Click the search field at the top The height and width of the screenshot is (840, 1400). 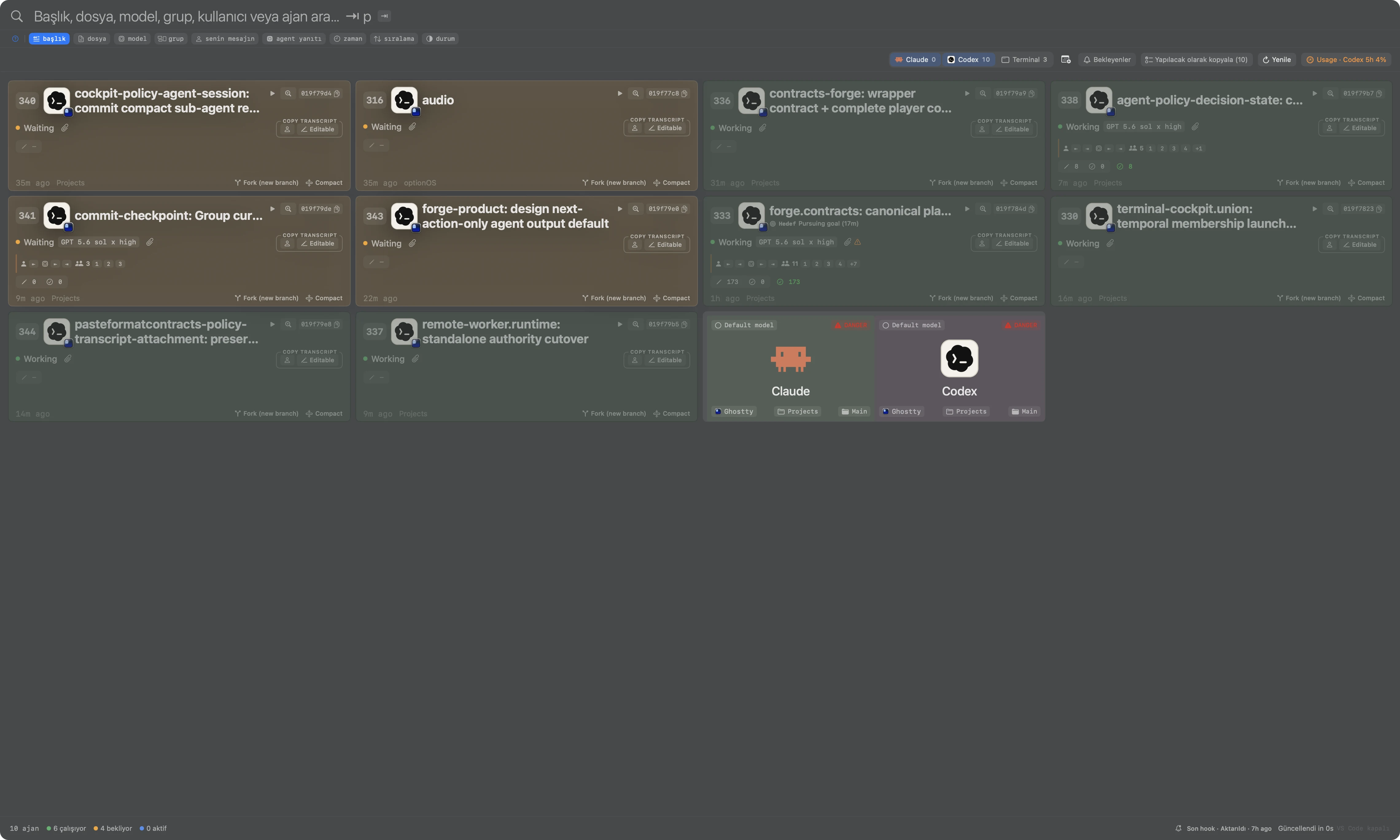(x=187, y=16)
